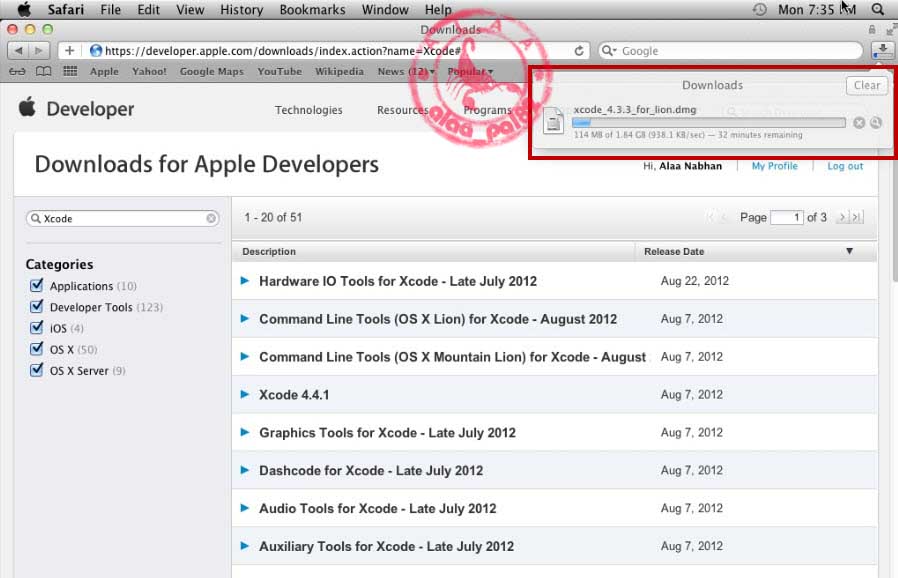This screenshot has height=578, width=898.
Task: Open the Window menu
Action: click(385, 10)
